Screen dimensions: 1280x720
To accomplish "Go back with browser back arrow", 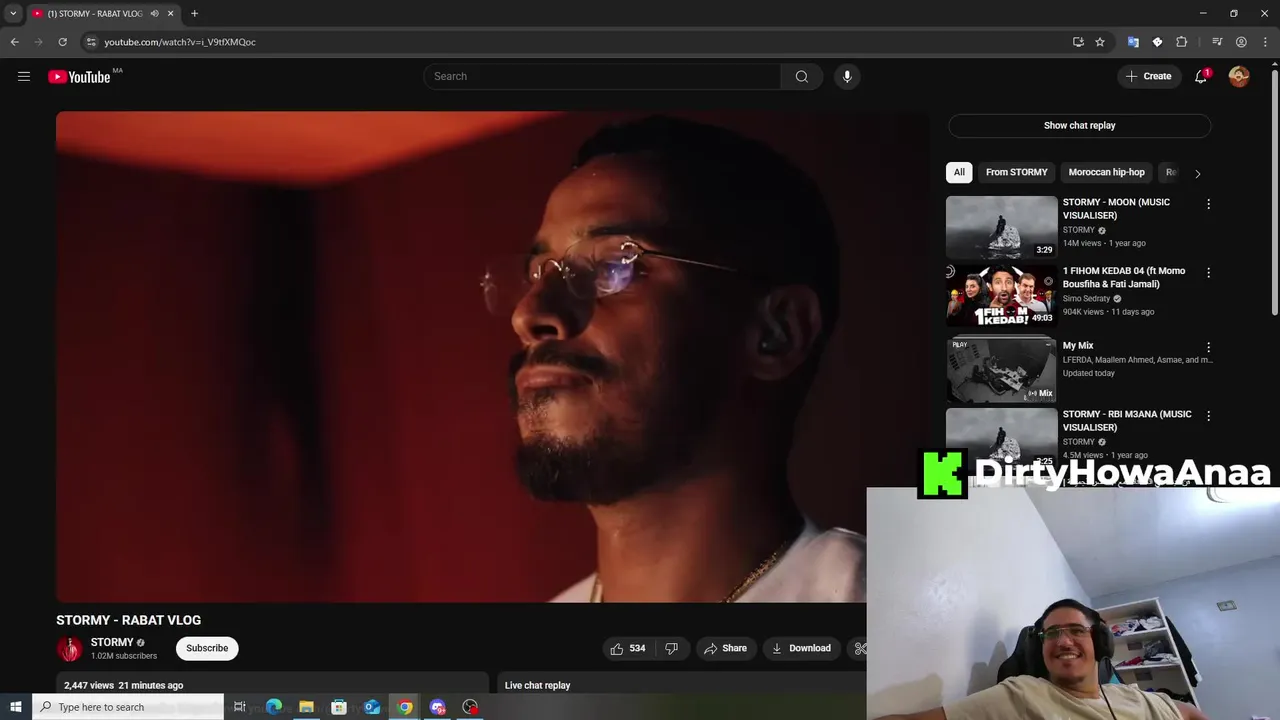I will pos(15,42).
